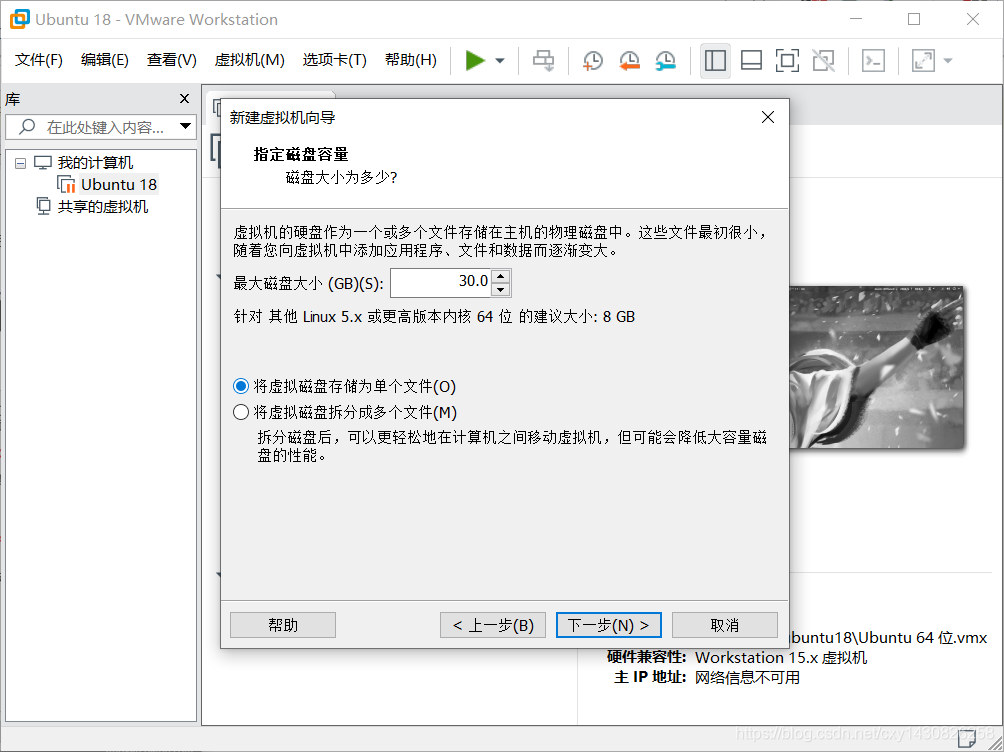Viewport: 1004px width, 752px height.
Task: Close the 新建虚拟机向导 dialog
Action: click(x=768, y=117)
